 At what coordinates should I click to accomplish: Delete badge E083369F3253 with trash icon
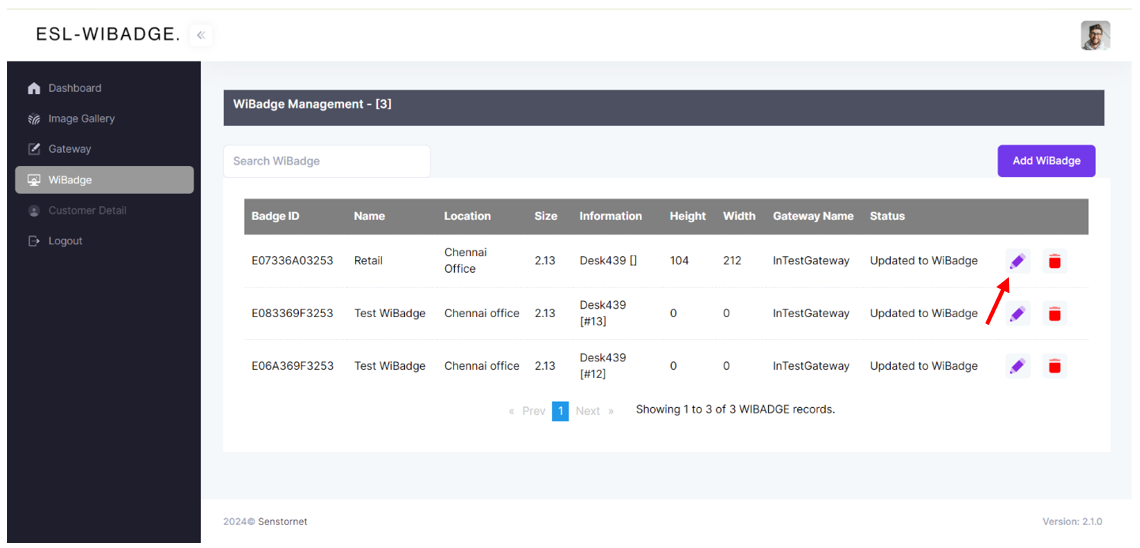click(1054, 314)
